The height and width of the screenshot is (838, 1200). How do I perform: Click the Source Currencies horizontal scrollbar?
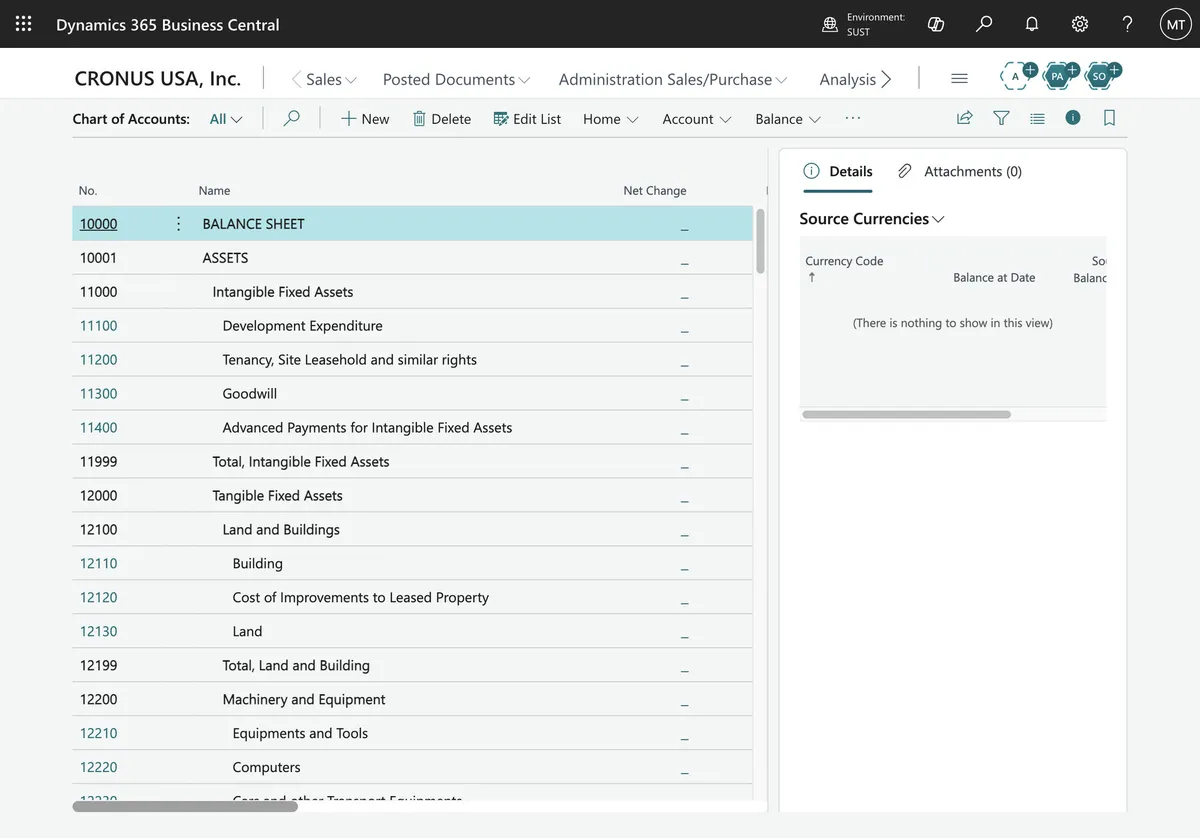click(x=906, y=414)
